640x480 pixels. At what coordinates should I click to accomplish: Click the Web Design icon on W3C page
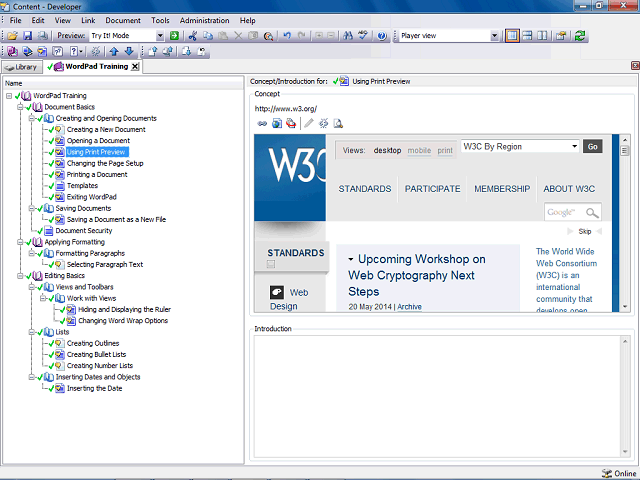click(277, 292)
